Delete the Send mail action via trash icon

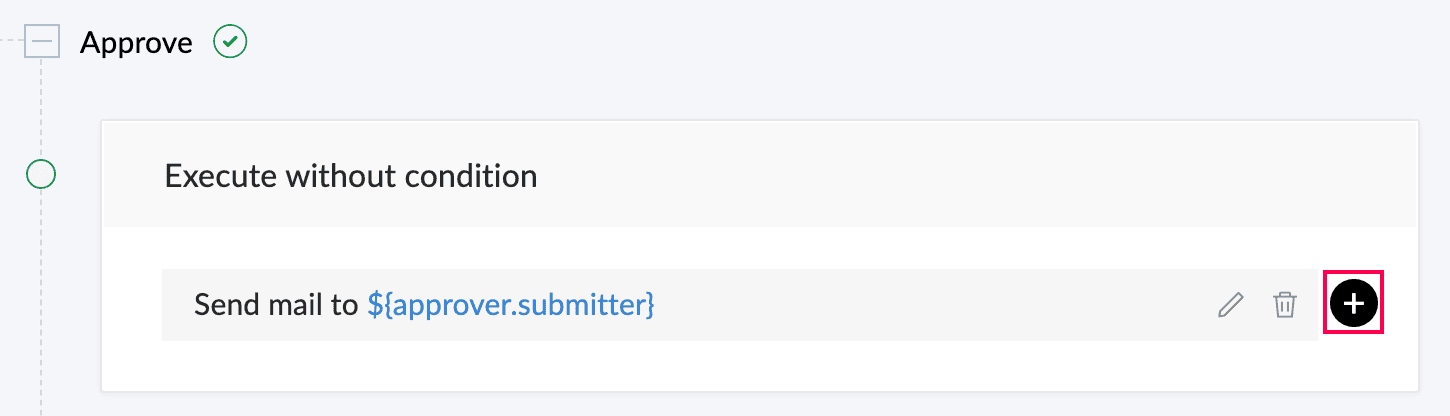pos(1284,305)
